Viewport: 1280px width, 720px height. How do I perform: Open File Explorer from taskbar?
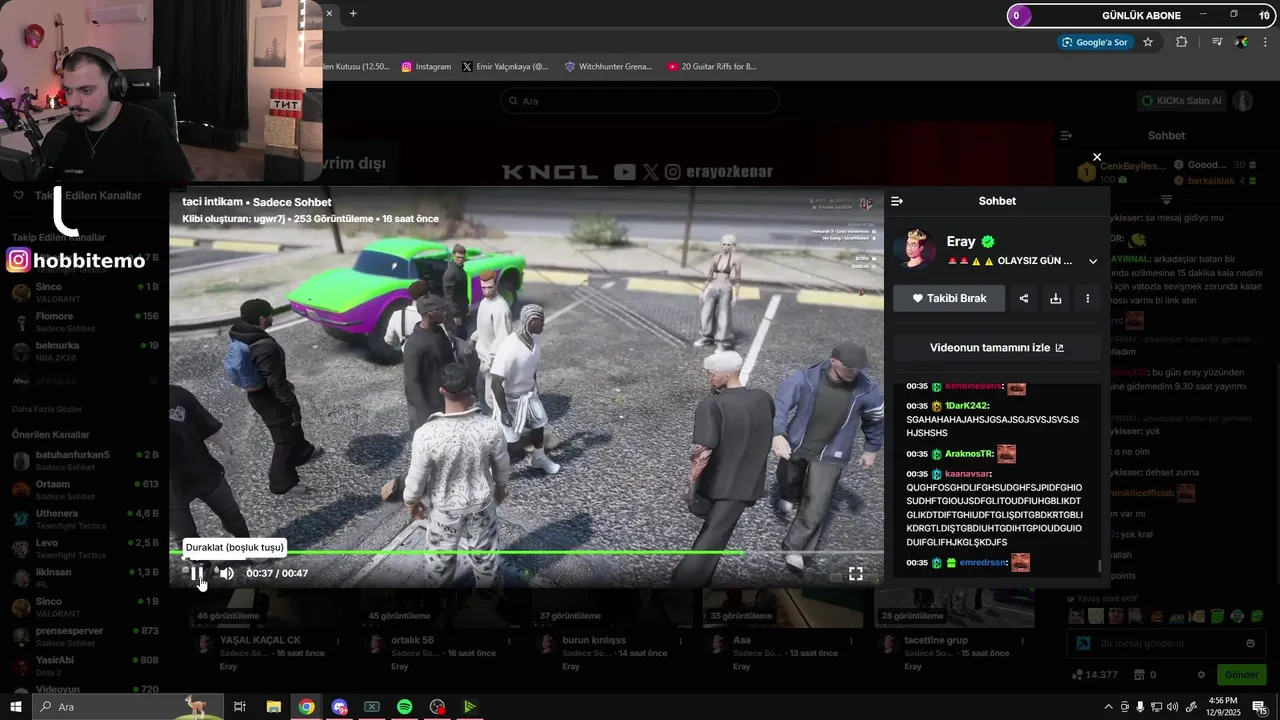pos(273,707)
